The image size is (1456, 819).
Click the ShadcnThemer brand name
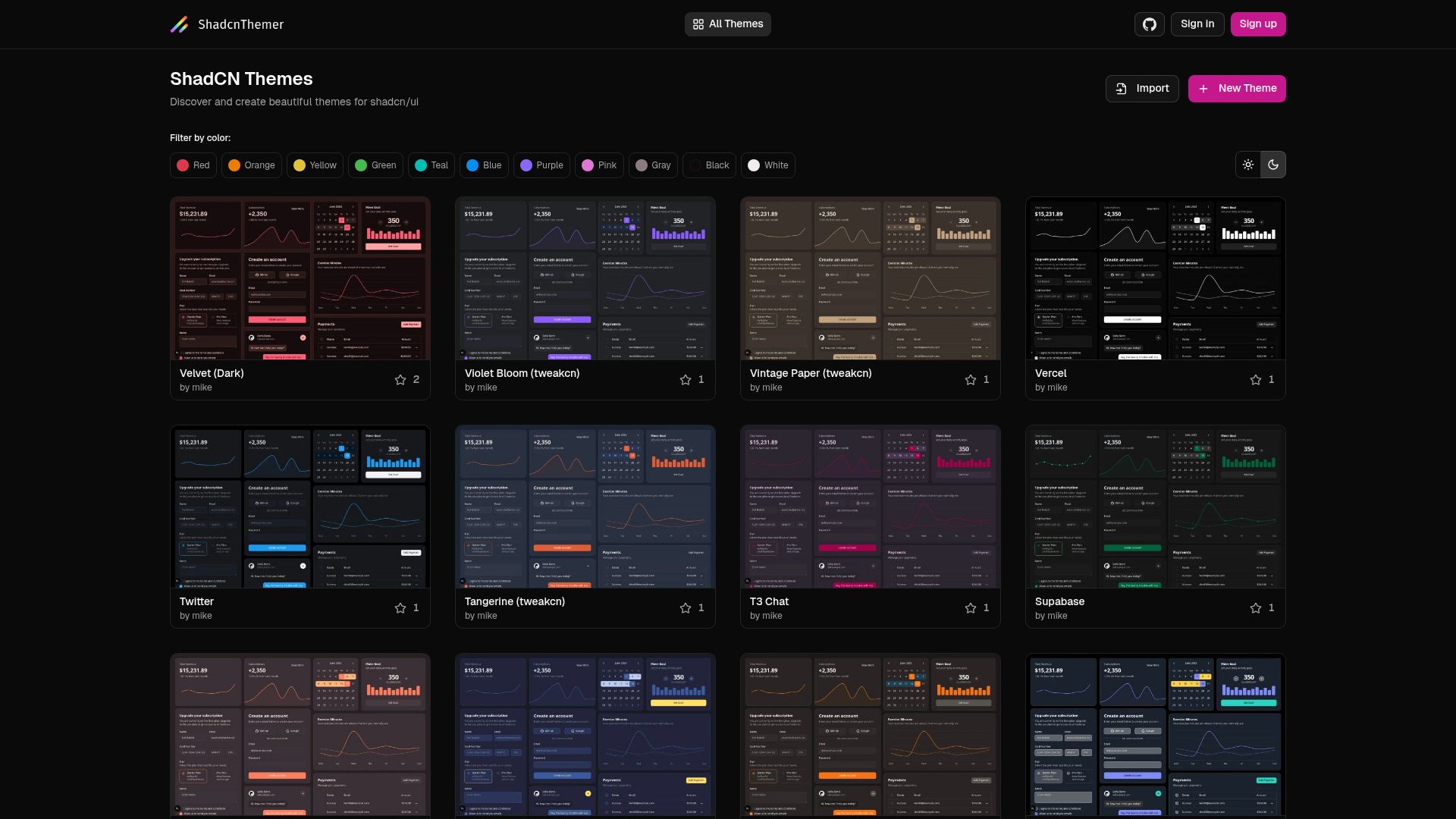(x=240, y=24)
